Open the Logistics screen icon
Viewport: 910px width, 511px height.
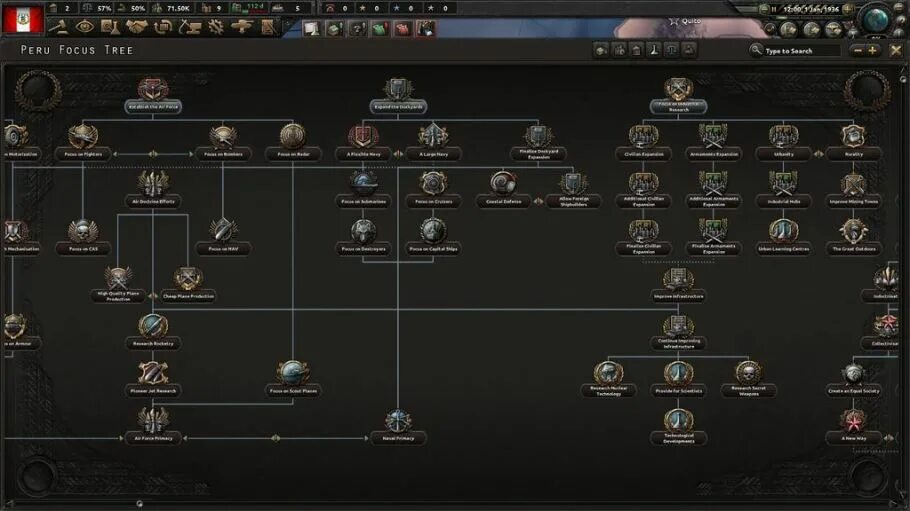coord(268,26)
